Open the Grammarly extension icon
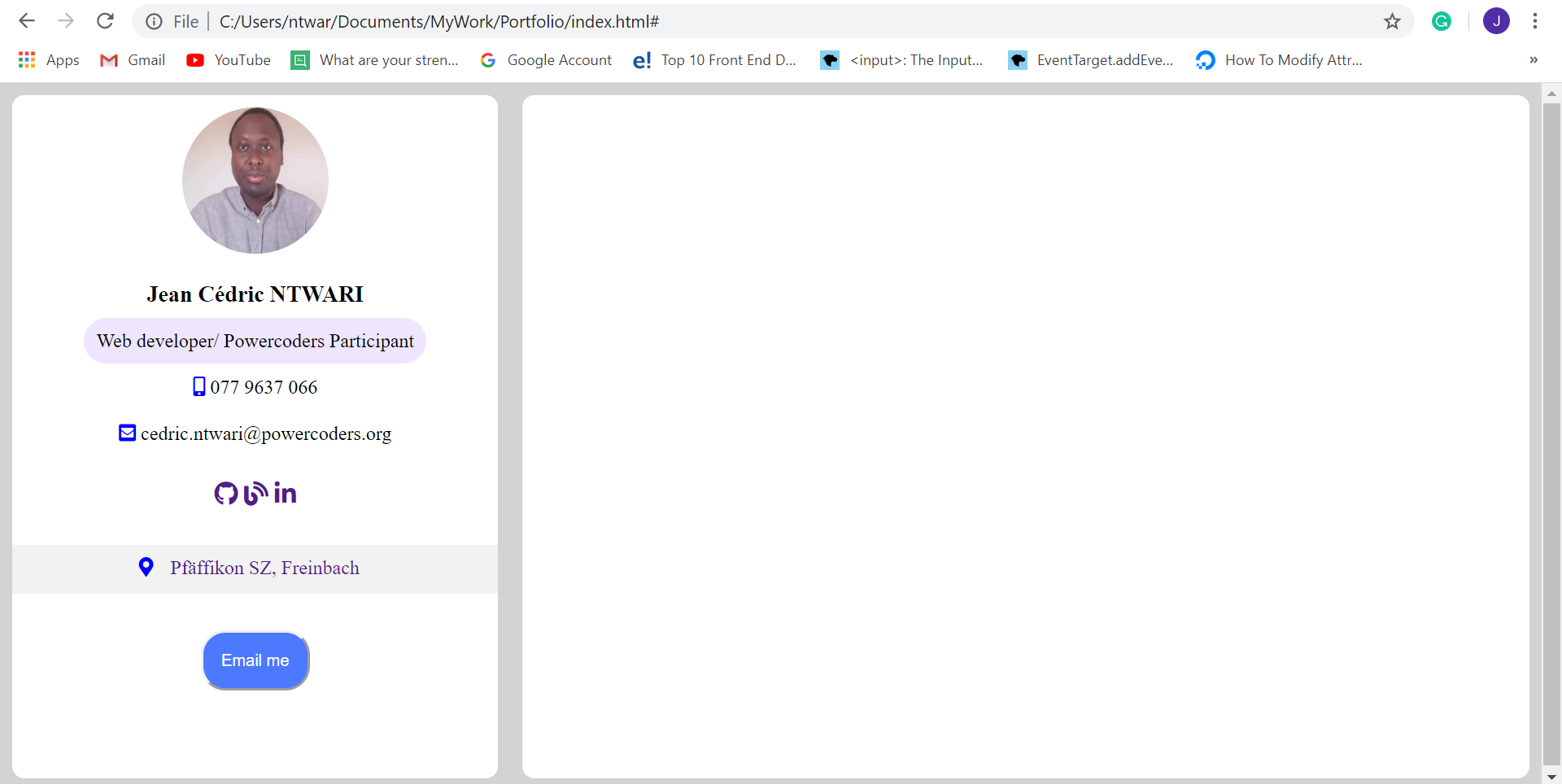 pyautogui.click(x=1442, y=21)
